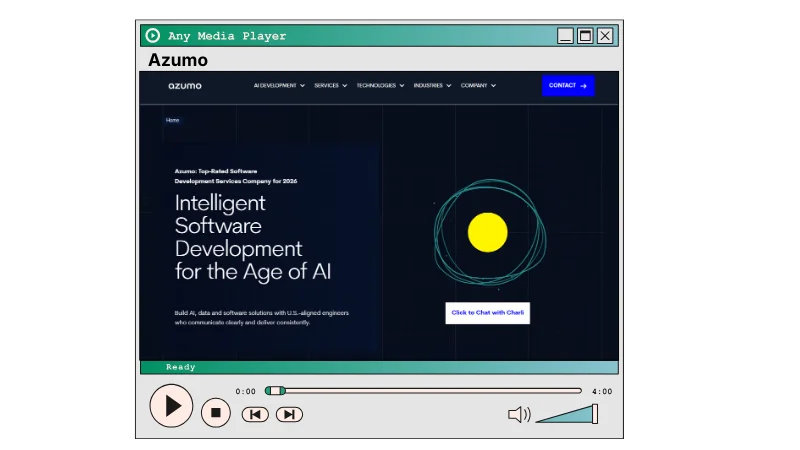
Task: Open the Company menu
Action: [478, 86]
